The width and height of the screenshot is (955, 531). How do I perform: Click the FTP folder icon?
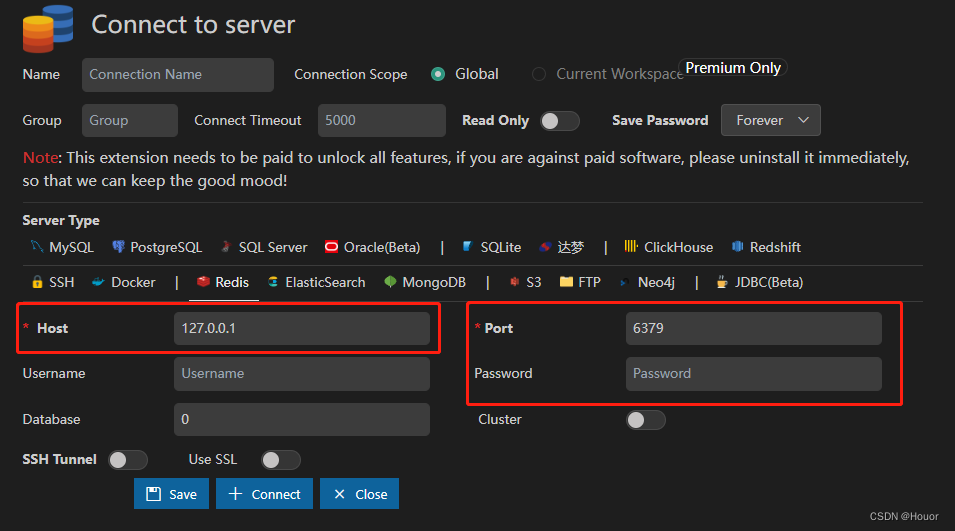566,281
